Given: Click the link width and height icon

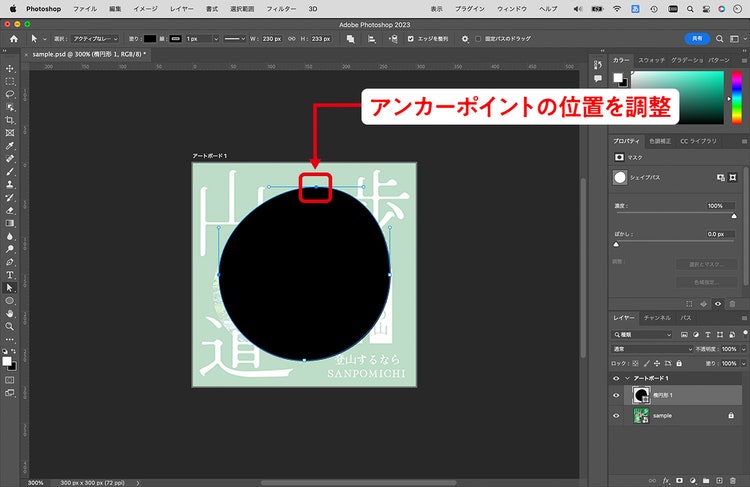Looking at the screenshot, I should coord(292,39).
